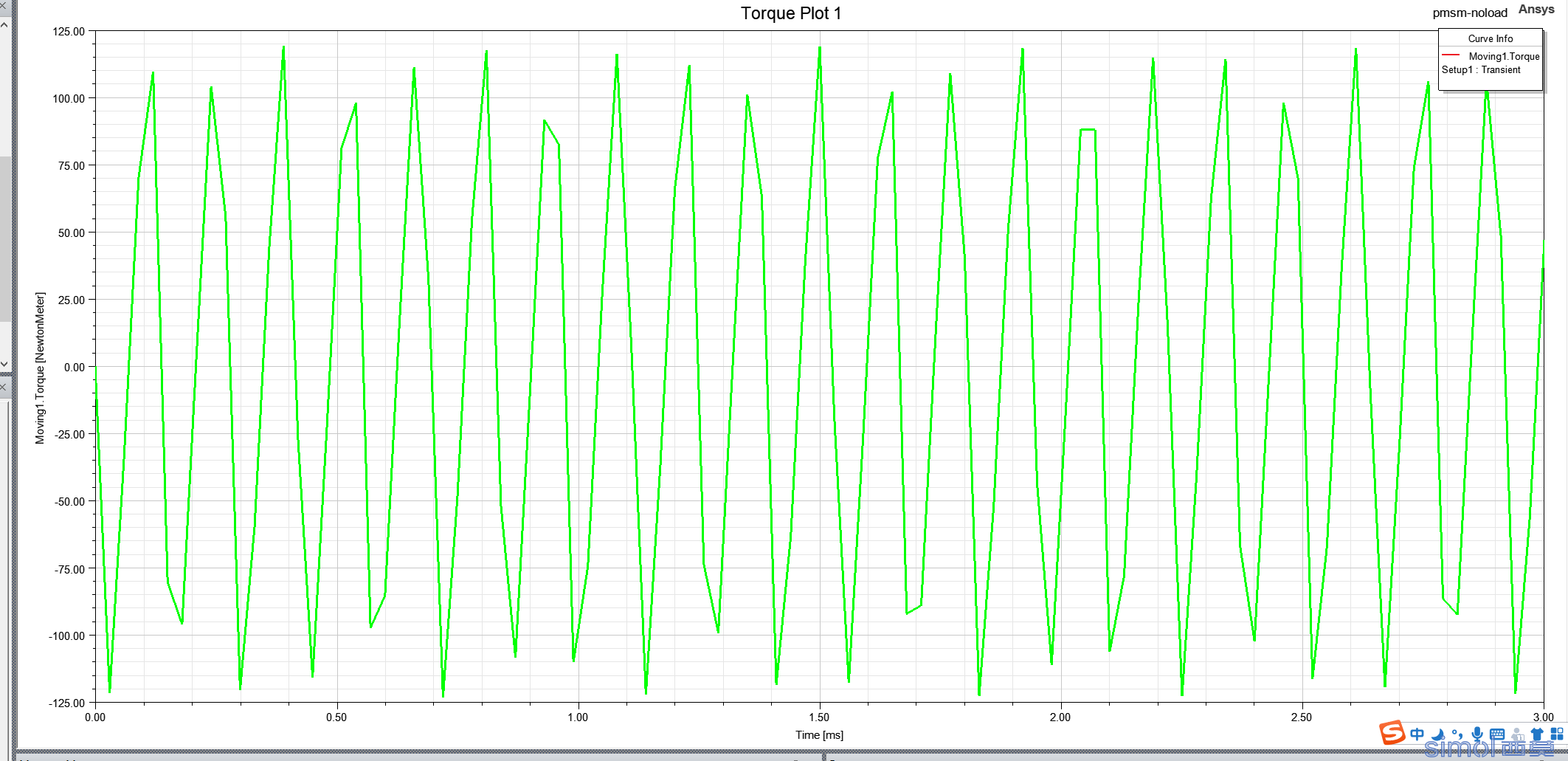Click the 0.00 Y-axis tick label
The image size is (1568, 761).
(x=75, y=367)
